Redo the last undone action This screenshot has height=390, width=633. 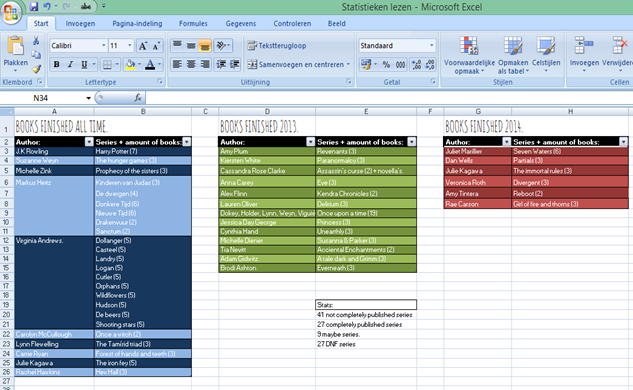pos(66,6)
